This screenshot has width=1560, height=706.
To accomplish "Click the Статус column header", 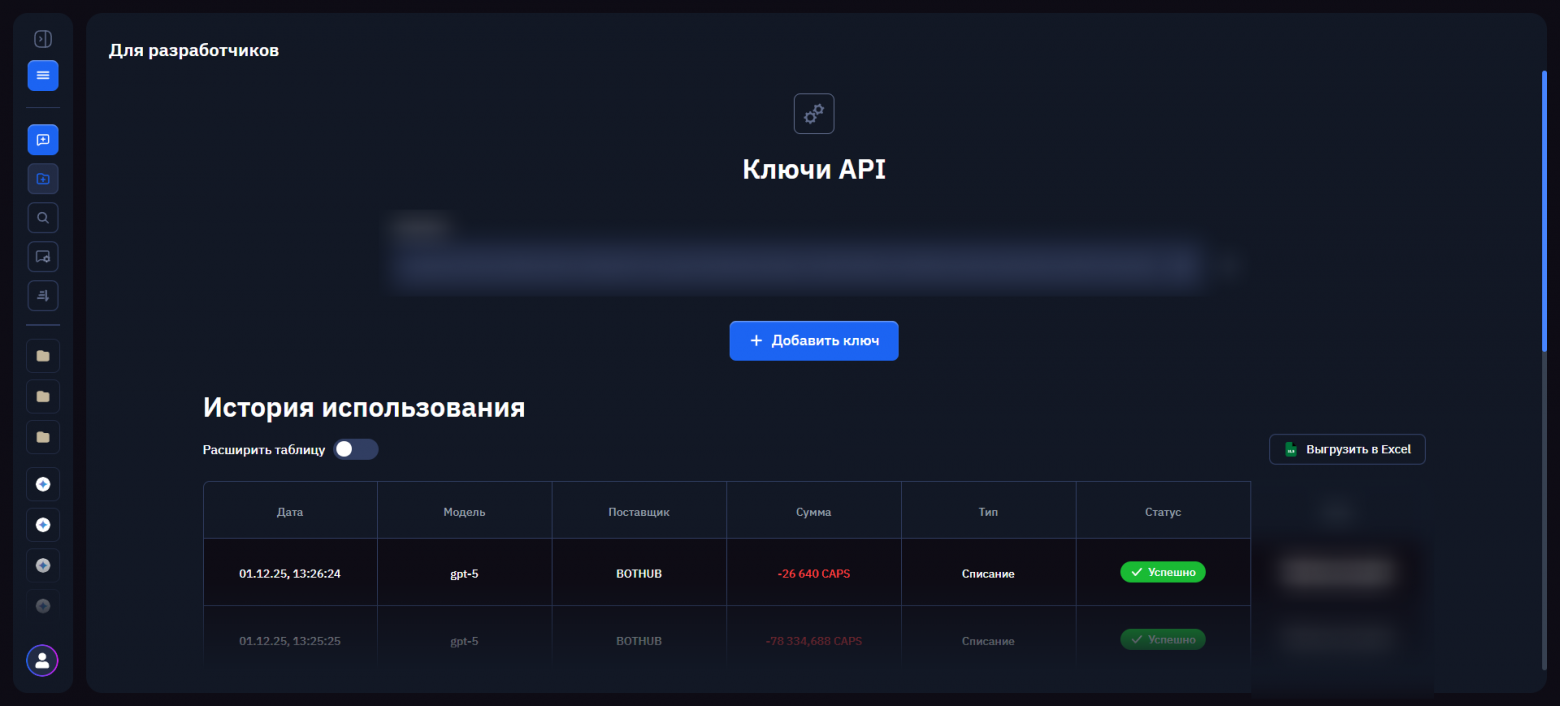I will [1163, 510].
